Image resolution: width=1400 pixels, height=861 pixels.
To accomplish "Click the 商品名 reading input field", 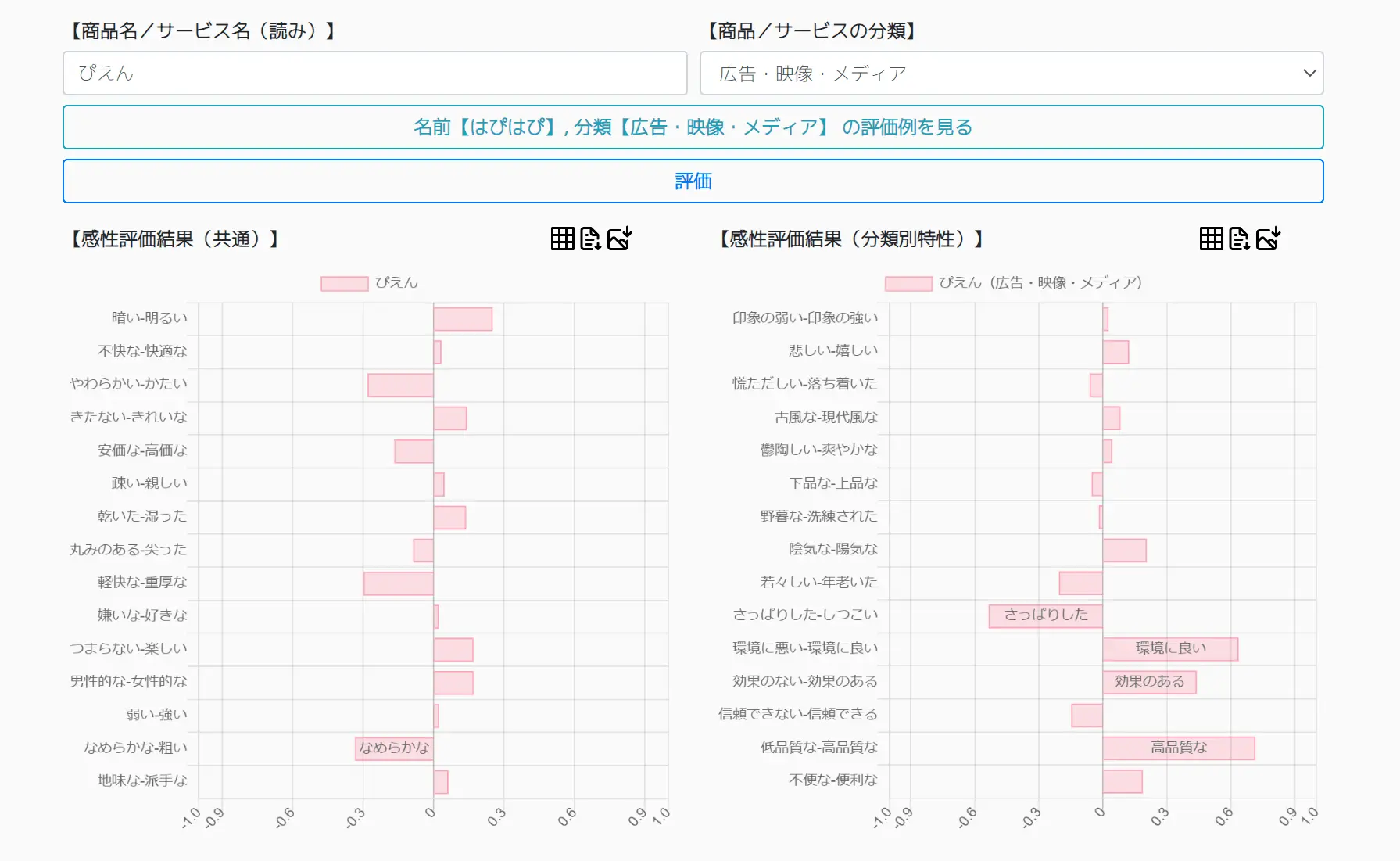I will (x=375, y=74).
